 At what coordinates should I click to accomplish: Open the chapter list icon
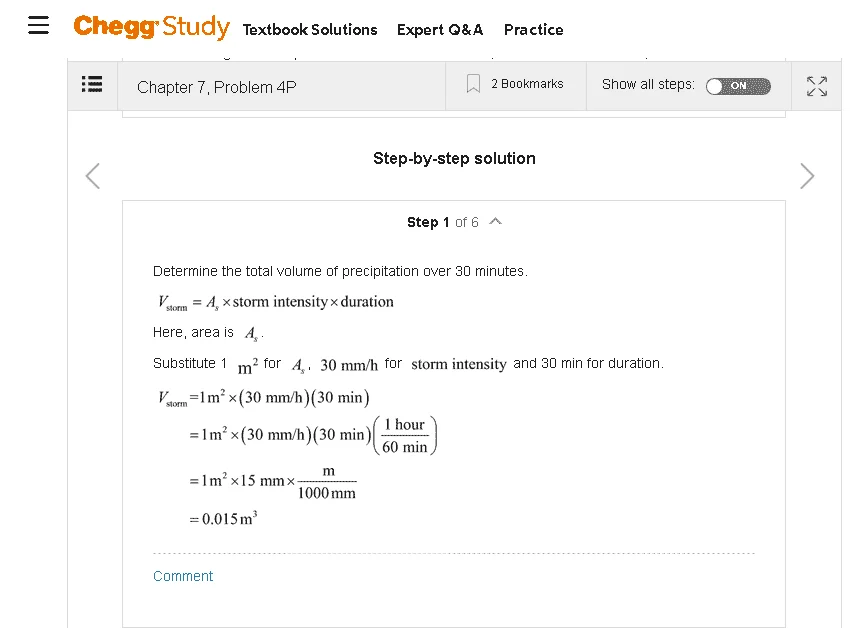click(92, 84)
